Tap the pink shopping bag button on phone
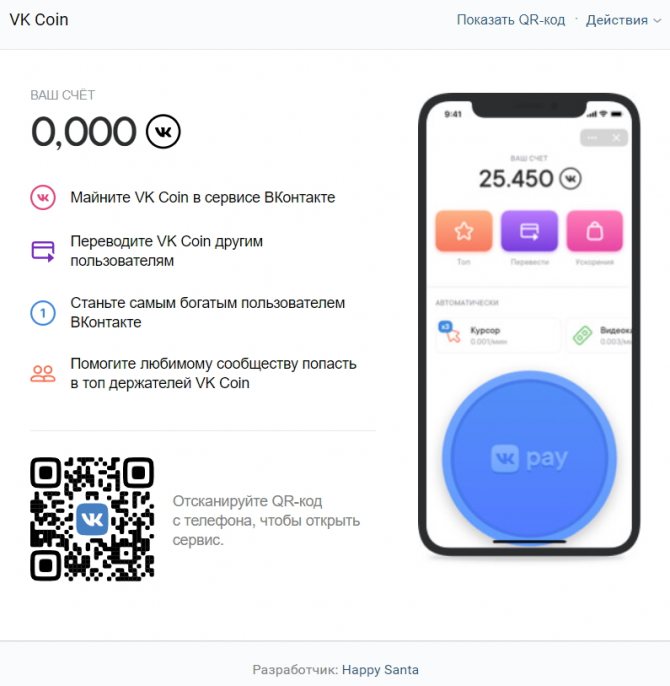This screenshot has height=686, width=670. point(595,231)
